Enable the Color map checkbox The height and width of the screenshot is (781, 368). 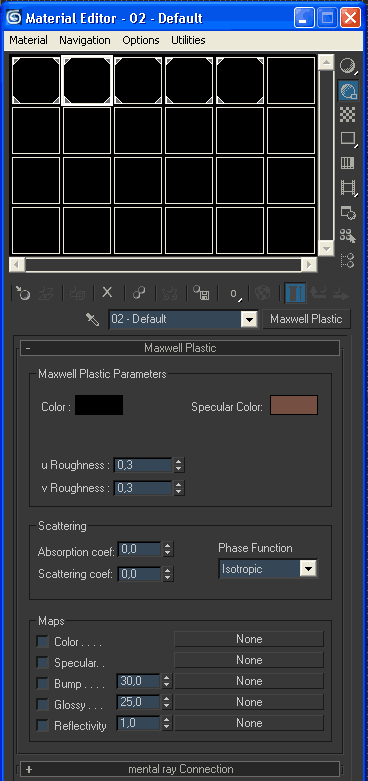[42, 642]
